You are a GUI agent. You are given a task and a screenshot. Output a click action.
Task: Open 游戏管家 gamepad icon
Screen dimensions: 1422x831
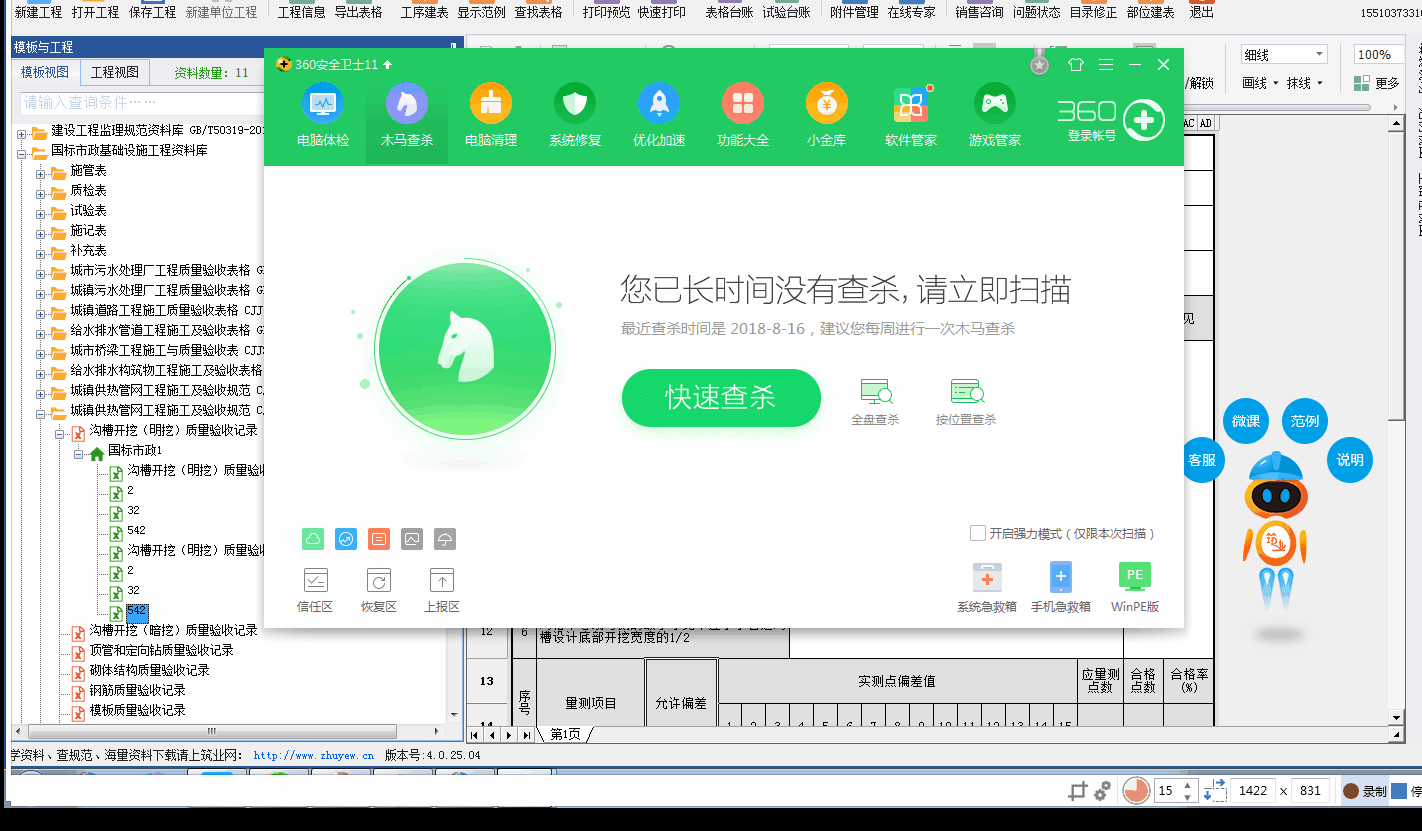995,115
